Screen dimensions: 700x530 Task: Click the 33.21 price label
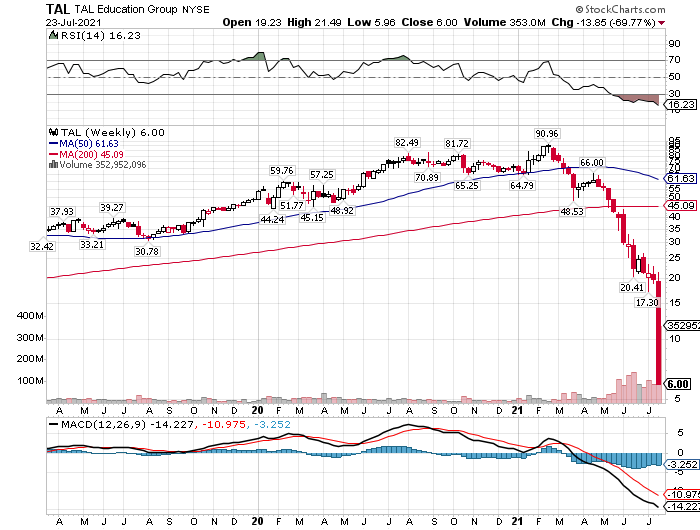pyautogui.click(x=92, y=244)
